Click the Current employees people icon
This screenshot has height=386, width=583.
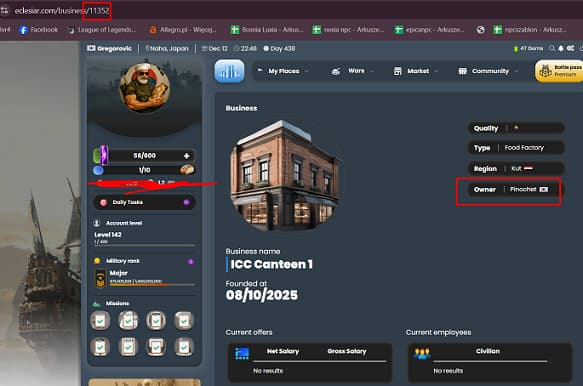(422, 353)
